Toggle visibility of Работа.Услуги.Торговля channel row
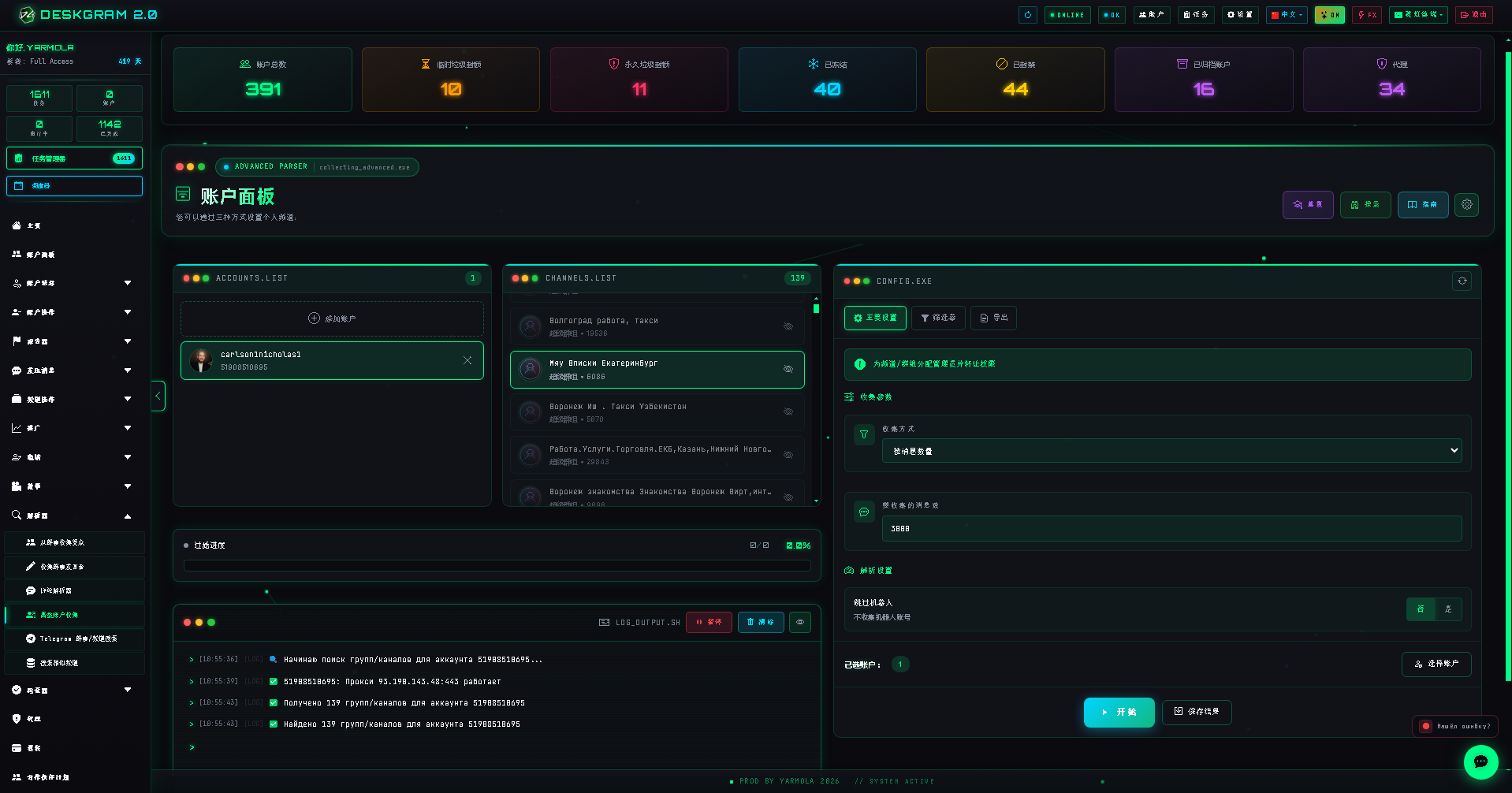 [788, 455]
